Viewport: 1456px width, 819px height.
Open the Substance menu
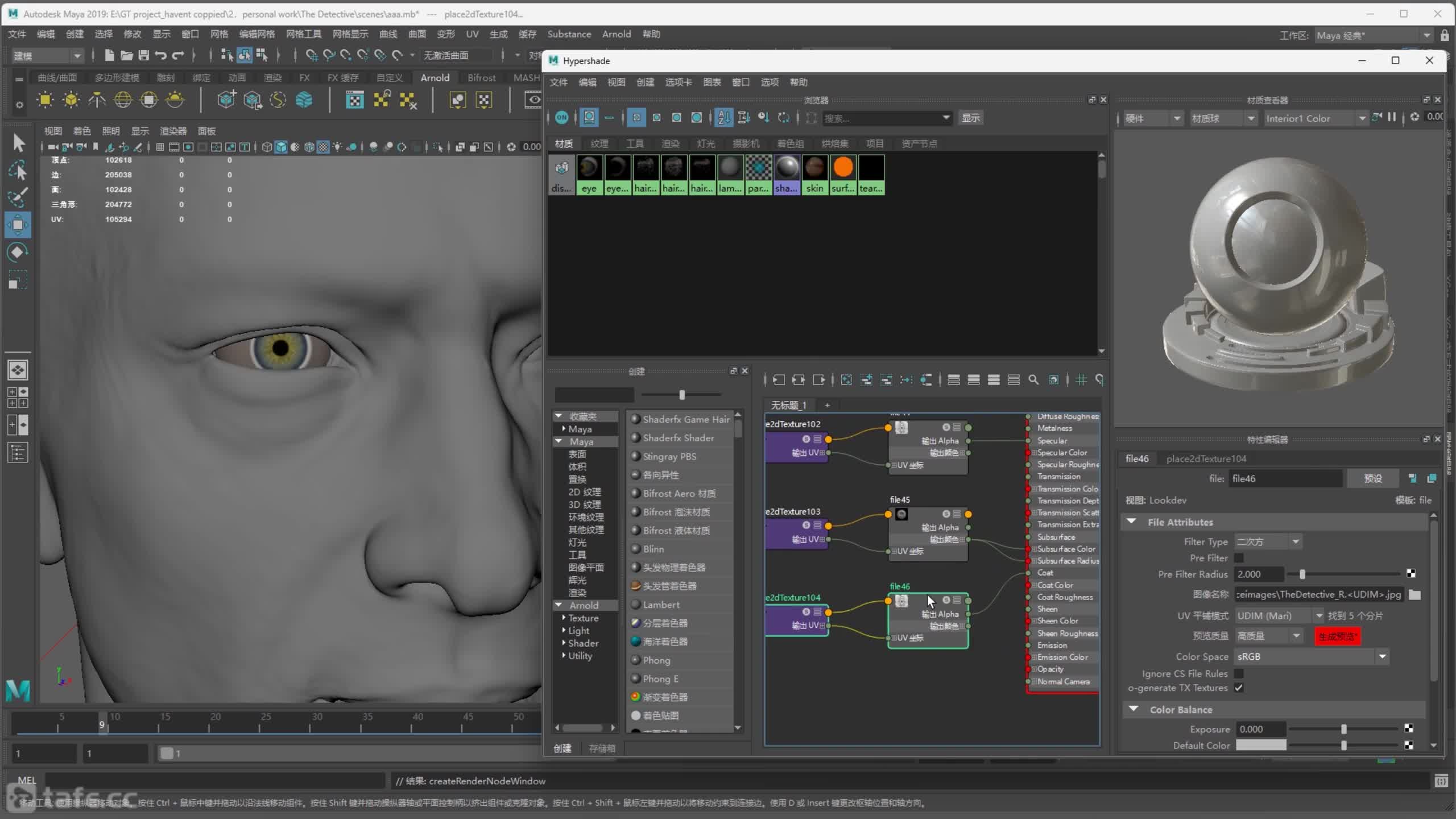click(x=569, y=34)
